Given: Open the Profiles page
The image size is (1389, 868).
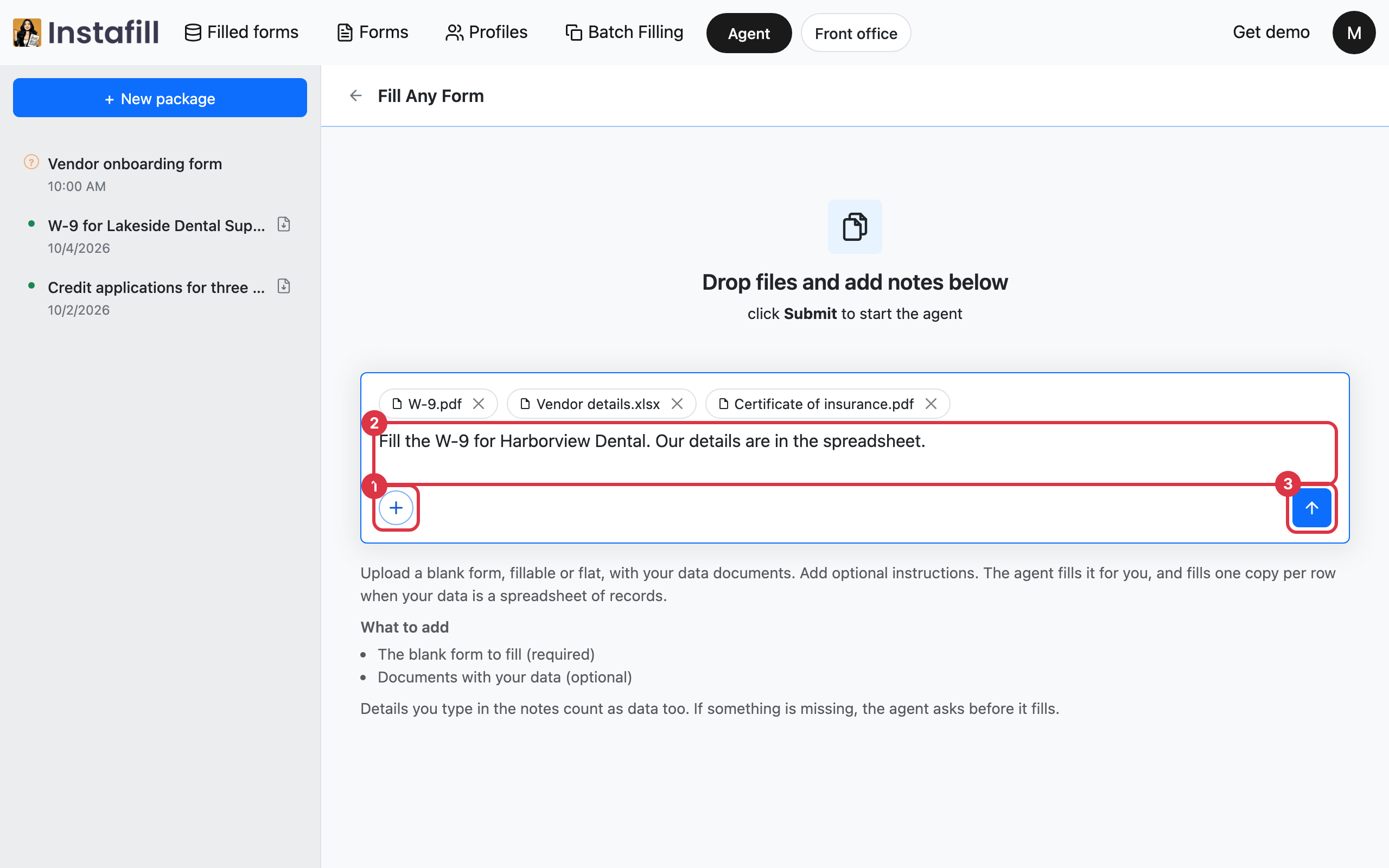Looking at the screenshot, I should tap(487, 32).
